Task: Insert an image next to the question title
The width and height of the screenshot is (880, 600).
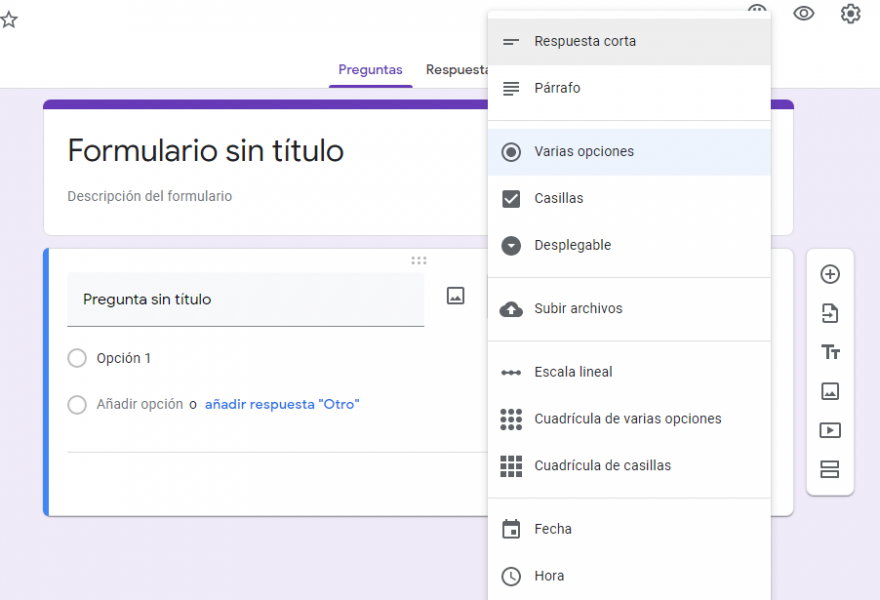Action: pyautogui.click(x=455, y=297)
